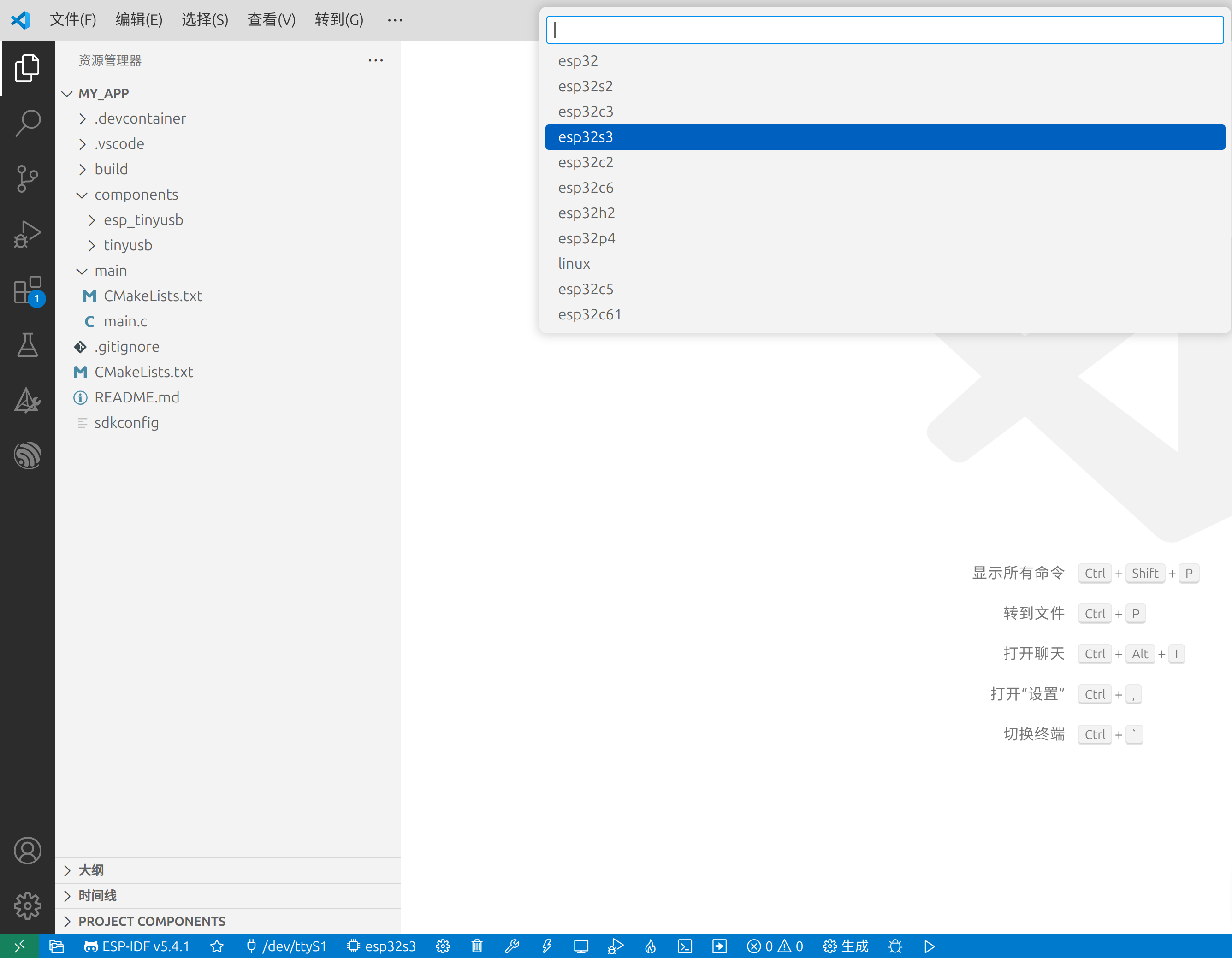Click the trash full clean icon in status bar
1232x958 pixels.
477,946
